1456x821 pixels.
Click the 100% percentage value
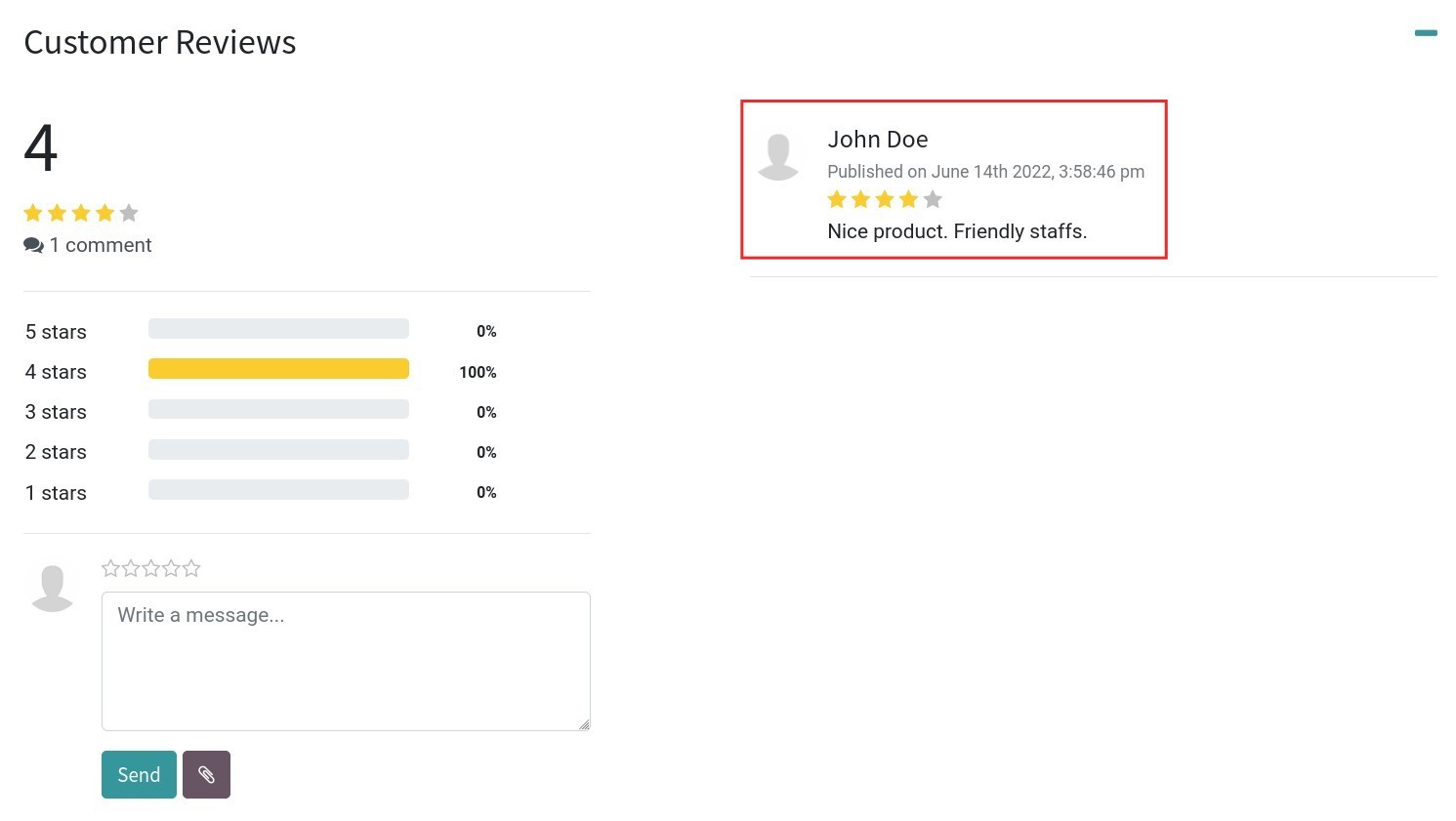478,372
